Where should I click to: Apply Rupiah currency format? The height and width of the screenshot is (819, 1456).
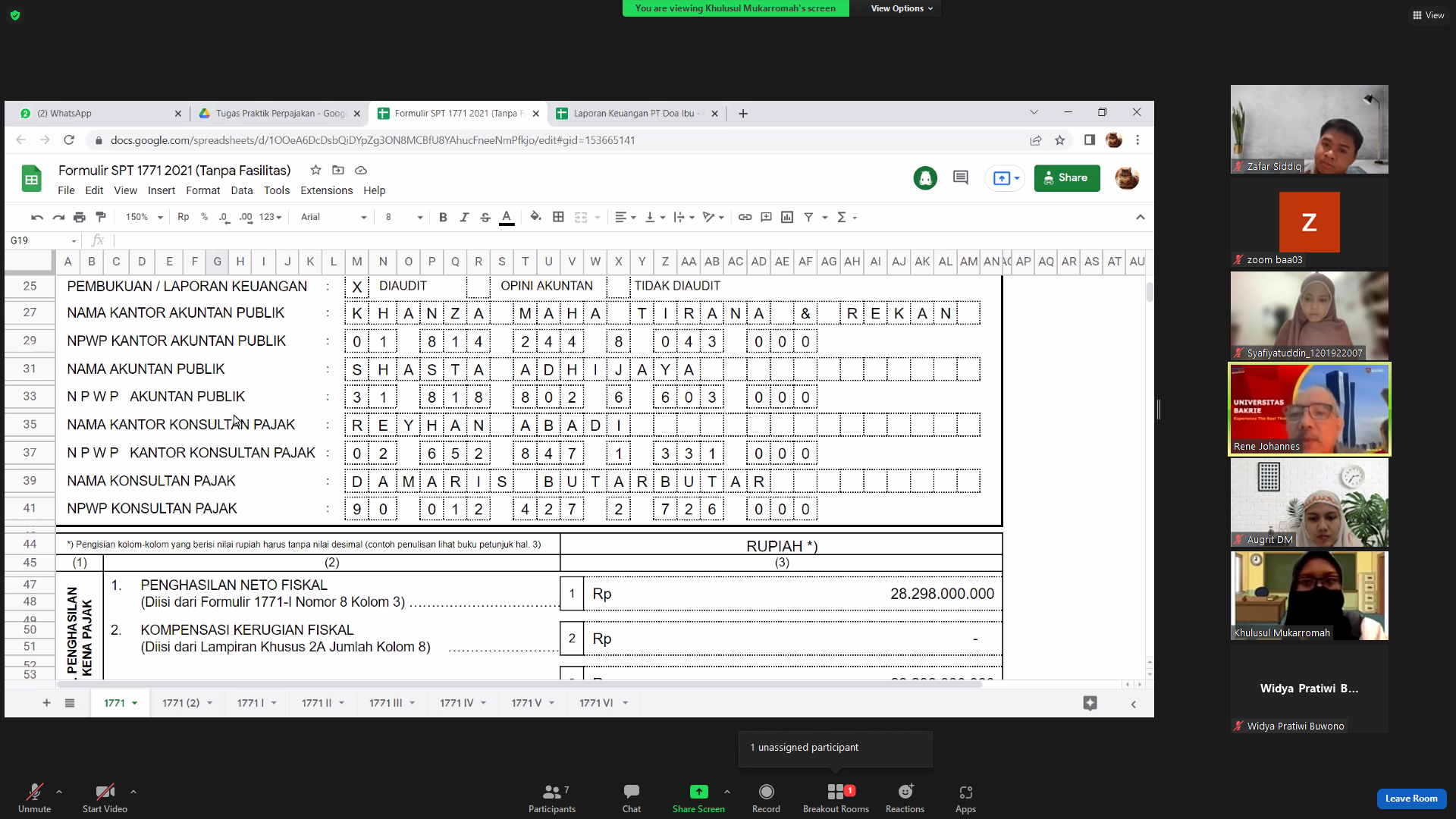(x=184, y=218)
